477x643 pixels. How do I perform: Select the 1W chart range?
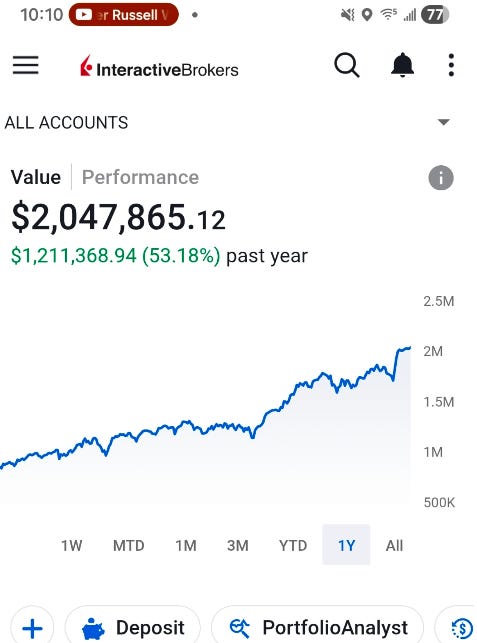click(71, 545)
